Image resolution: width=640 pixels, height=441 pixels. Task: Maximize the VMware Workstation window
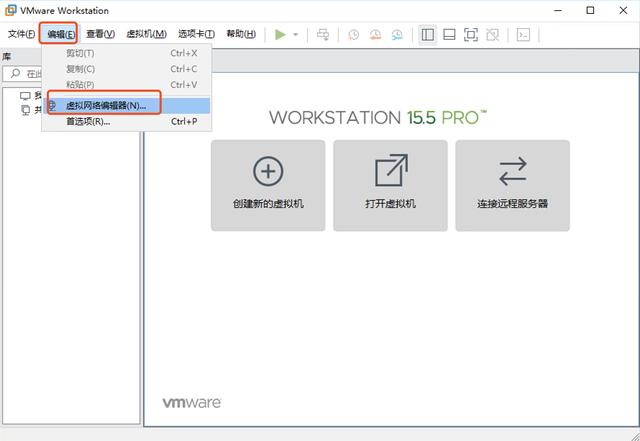pos(590,11)
